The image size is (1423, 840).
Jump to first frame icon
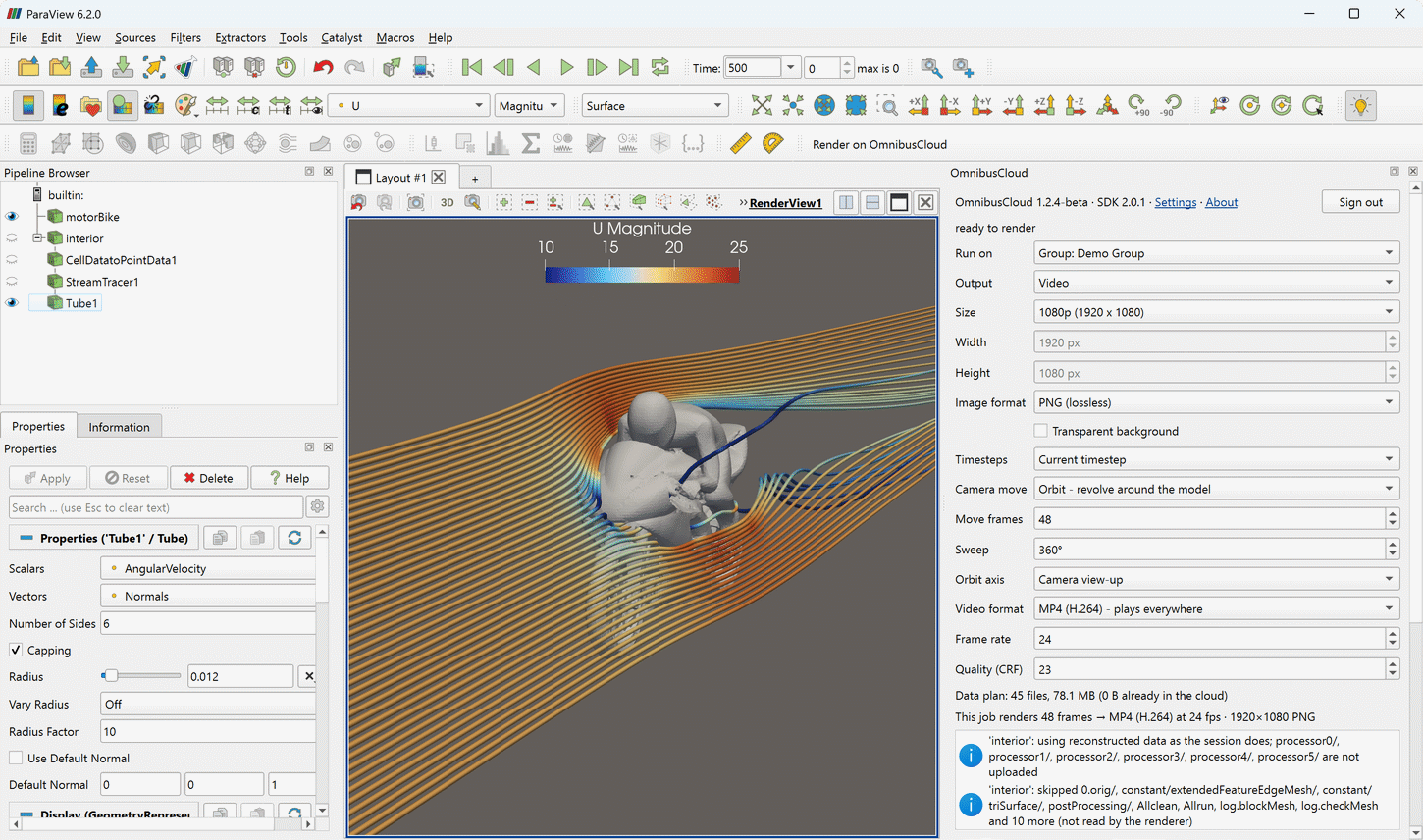(472, 67)
